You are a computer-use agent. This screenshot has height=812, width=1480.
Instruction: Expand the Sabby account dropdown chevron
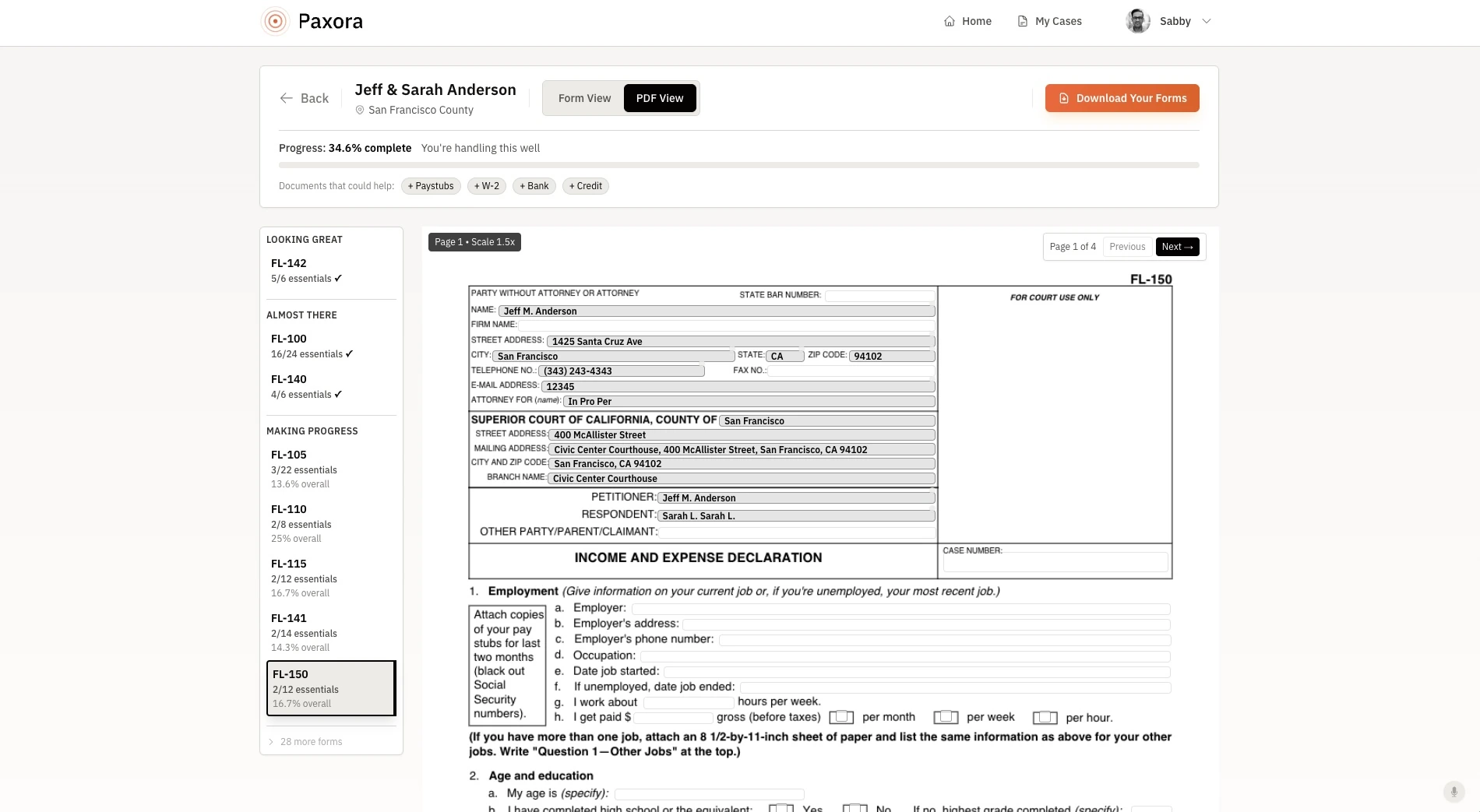(x=1207, y=21)
